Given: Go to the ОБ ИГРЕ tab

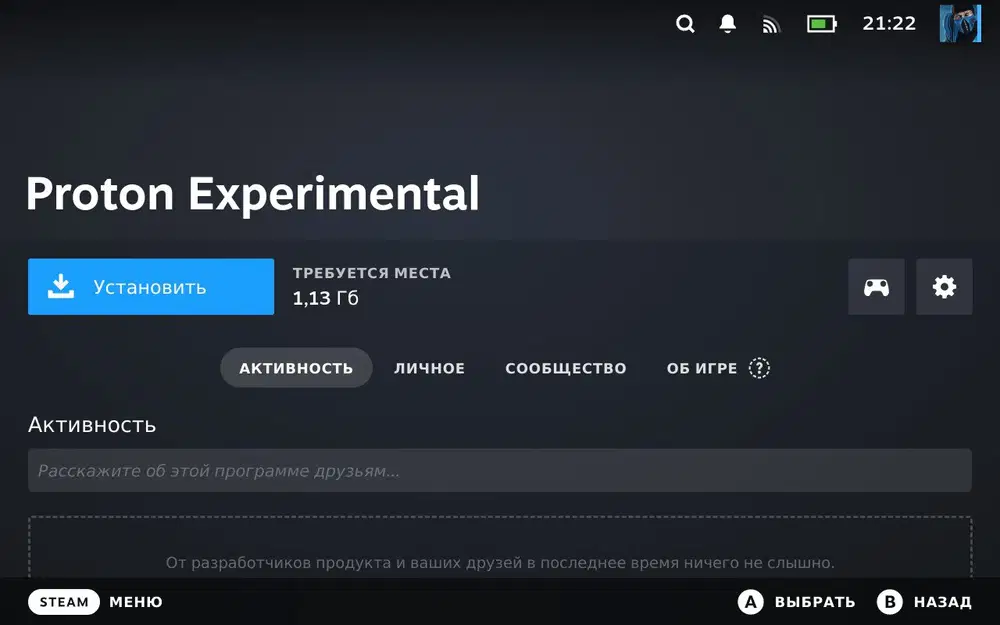Looking at the screenshot, I should coord(702,368).
